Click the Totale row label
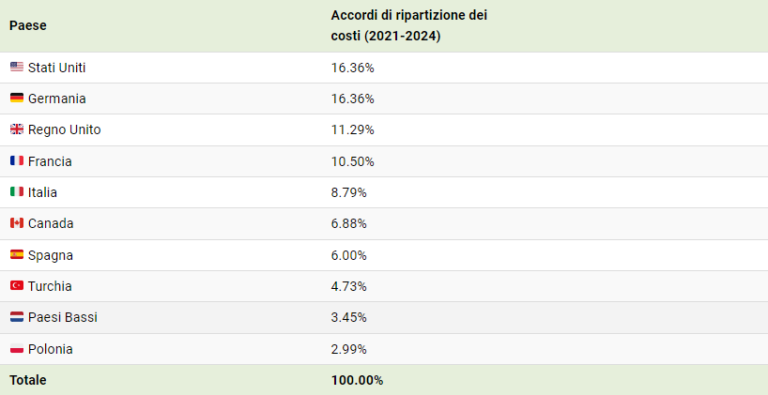 [x=28, y=380]
